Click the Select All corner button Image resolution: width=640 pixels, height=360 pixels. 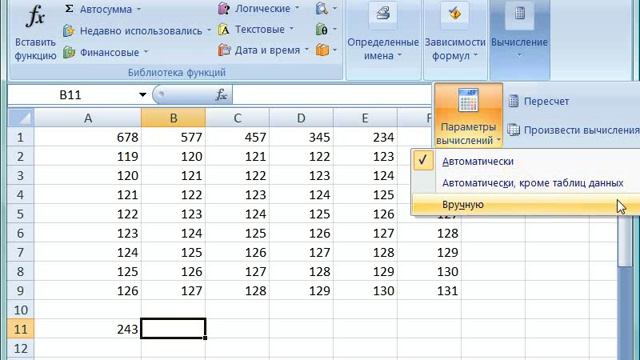21,118
